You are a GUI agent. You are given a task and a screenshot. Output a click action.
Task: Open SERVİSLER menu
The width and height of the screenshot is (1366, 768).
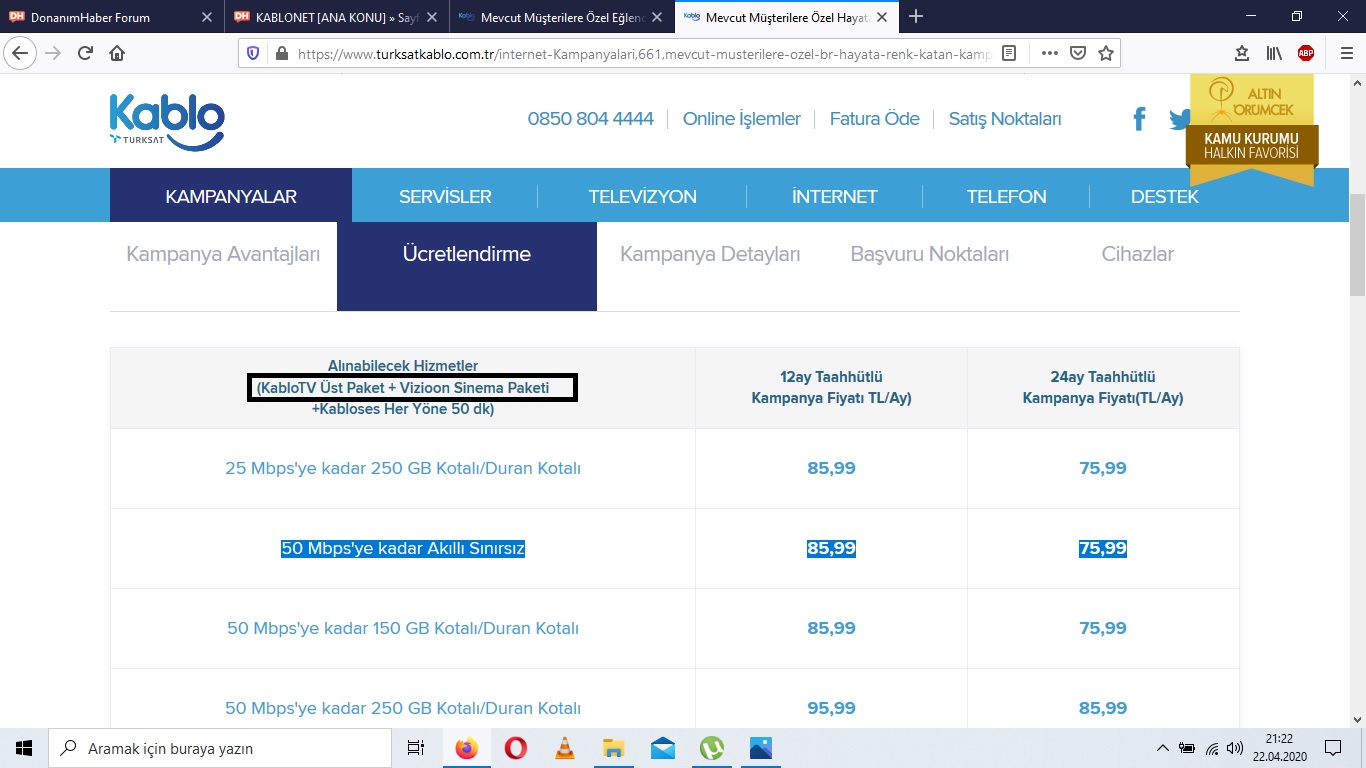coord(445,196)
